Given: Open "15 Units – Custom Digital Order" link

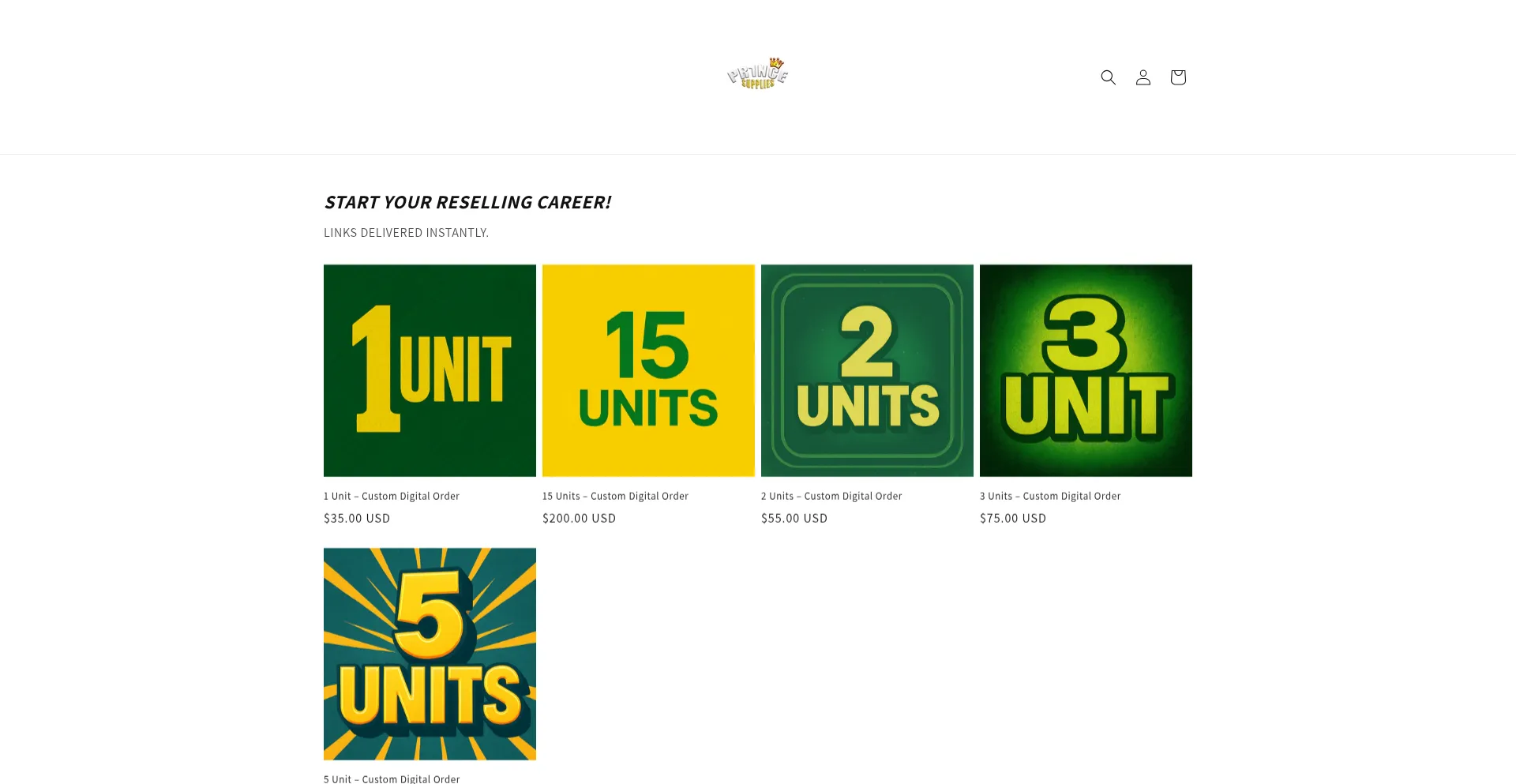Looking at the screenshot, I should (615, 496).
